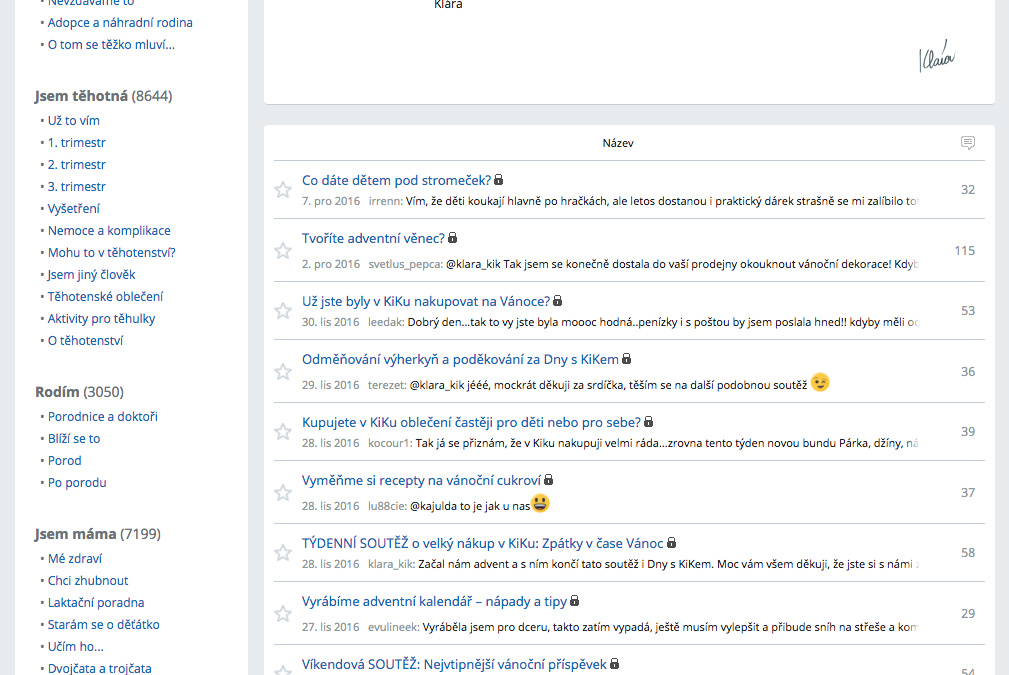Toggle star on 'Odměňování výherkyň' thread
This screenshot has width=1009, height=675.
coord(283,371)
